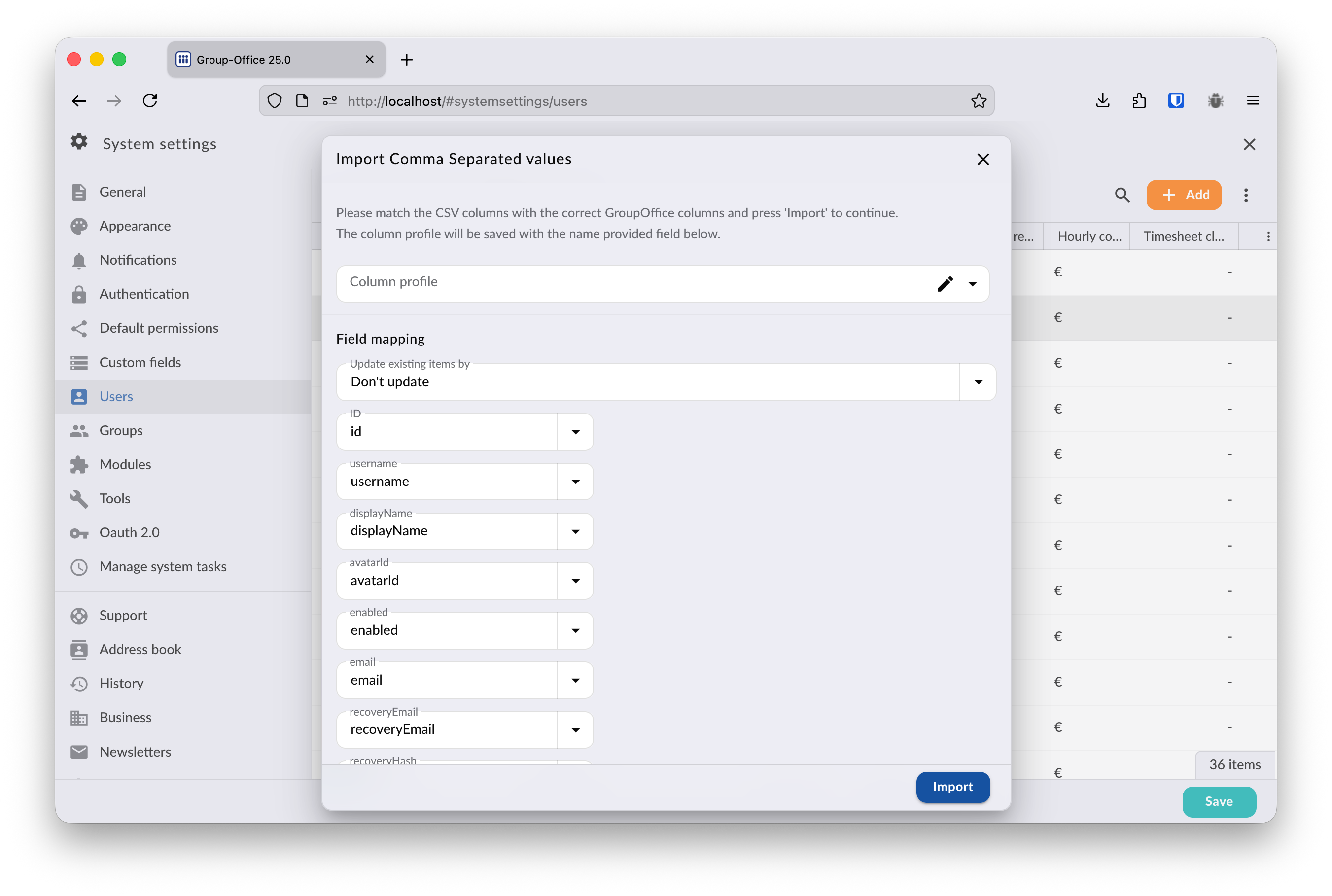The width and height of the screenshot is (1332, 896).
Task: Open site permissions icon in address bar
Action: tap(330, 101)
